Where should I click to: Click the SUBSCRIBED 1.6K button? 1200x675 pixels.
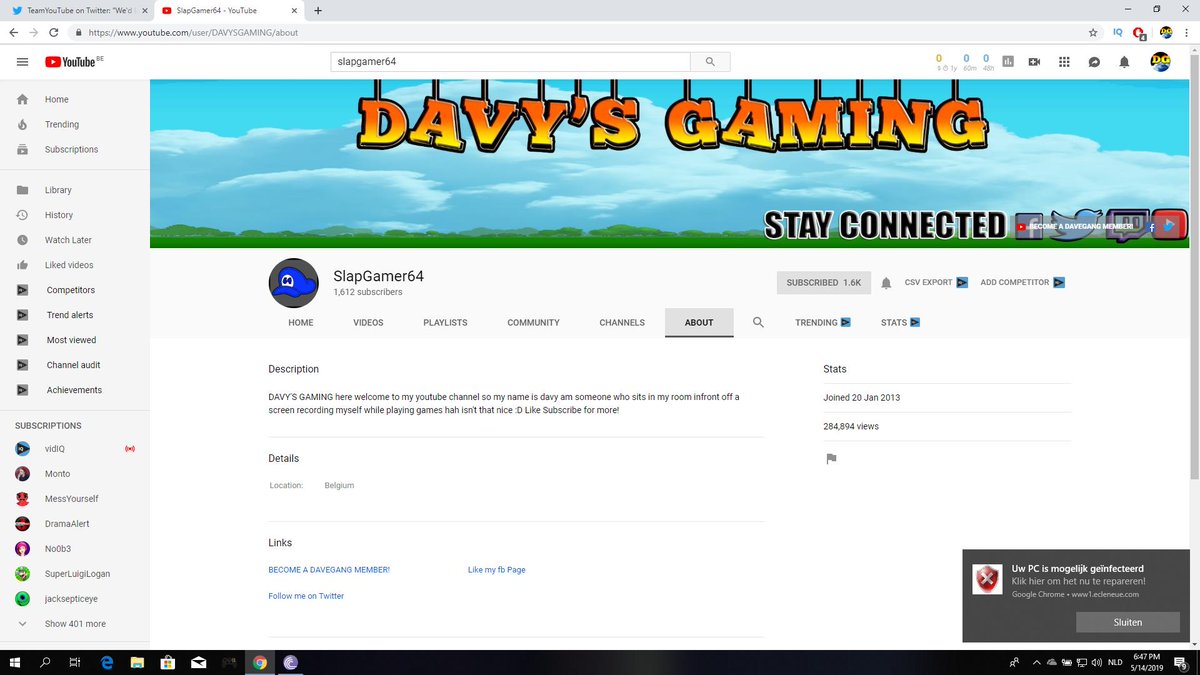pyautogui.click(x=824, y=283)
